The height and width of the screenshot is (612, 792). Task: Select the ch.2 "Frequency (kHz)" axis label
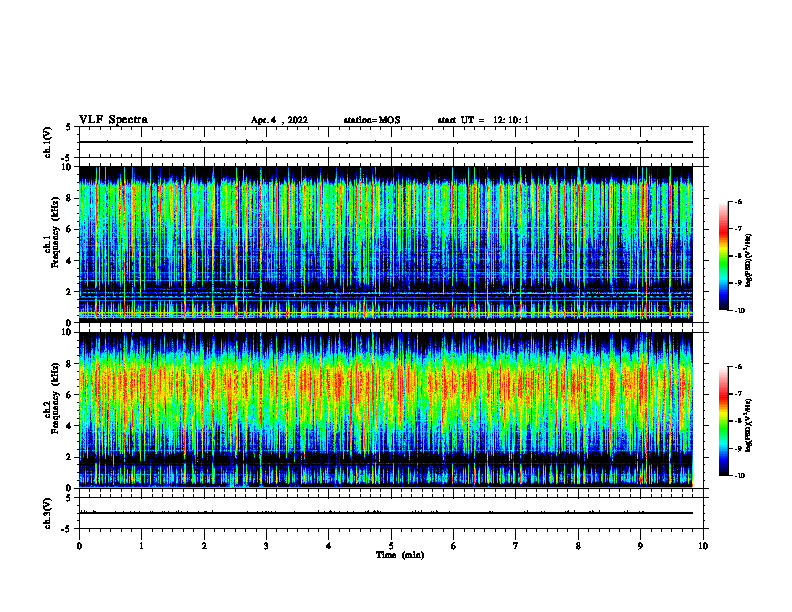tap(56, 397)
